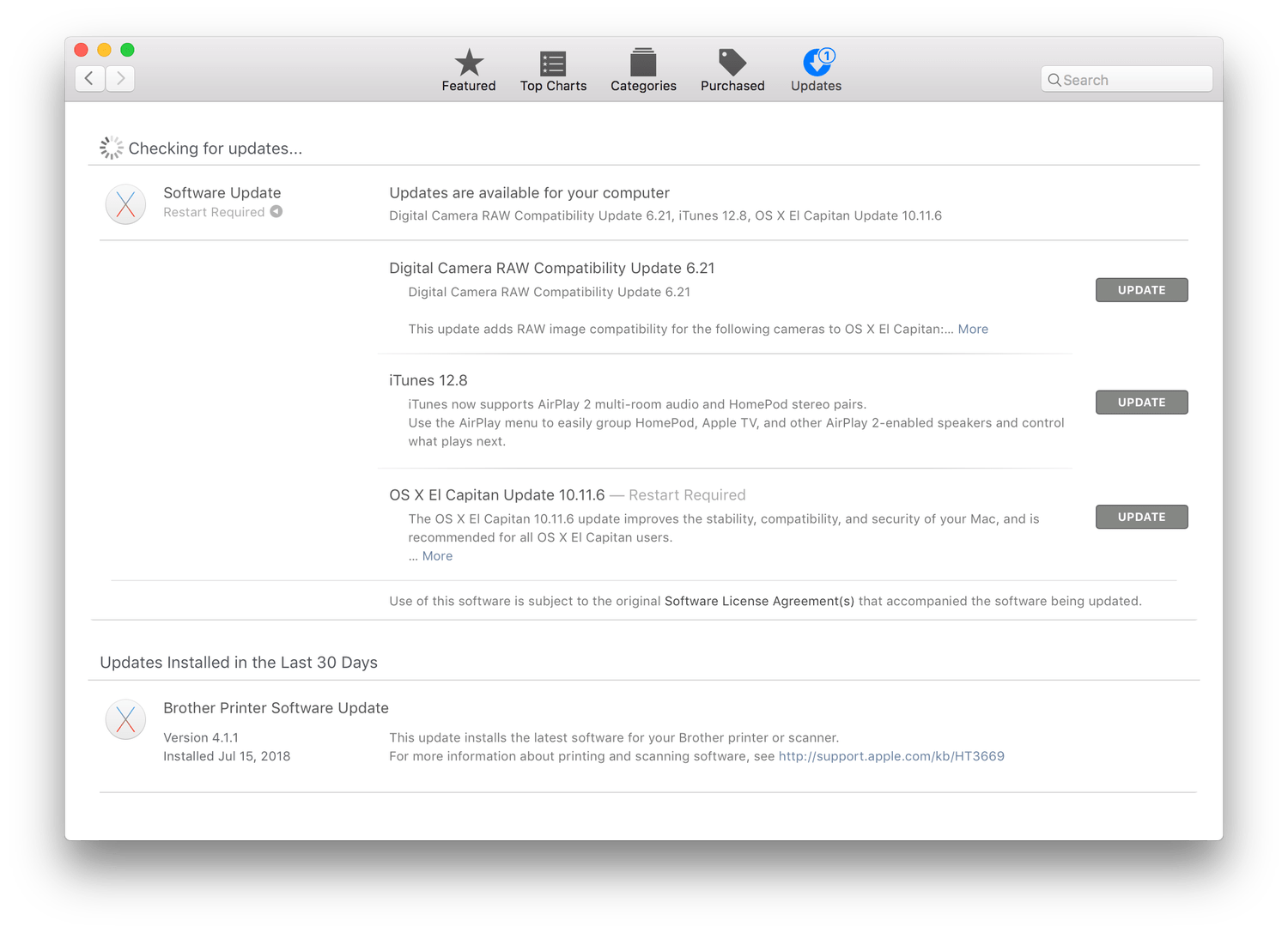Open the Top Charts list icon
This screenshot has width=1288, height=933.
point(553,63)
